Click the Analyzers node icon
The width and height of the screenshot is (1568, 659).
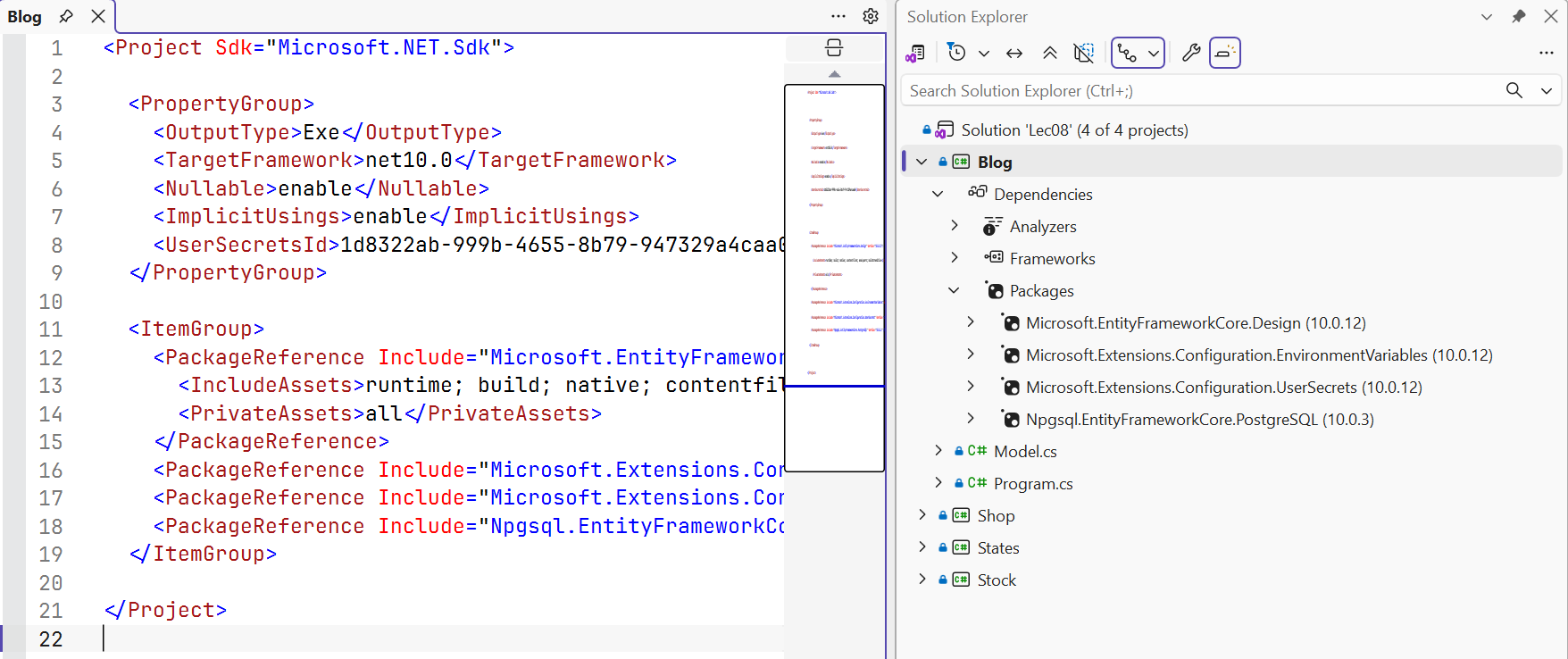(993, 227)
